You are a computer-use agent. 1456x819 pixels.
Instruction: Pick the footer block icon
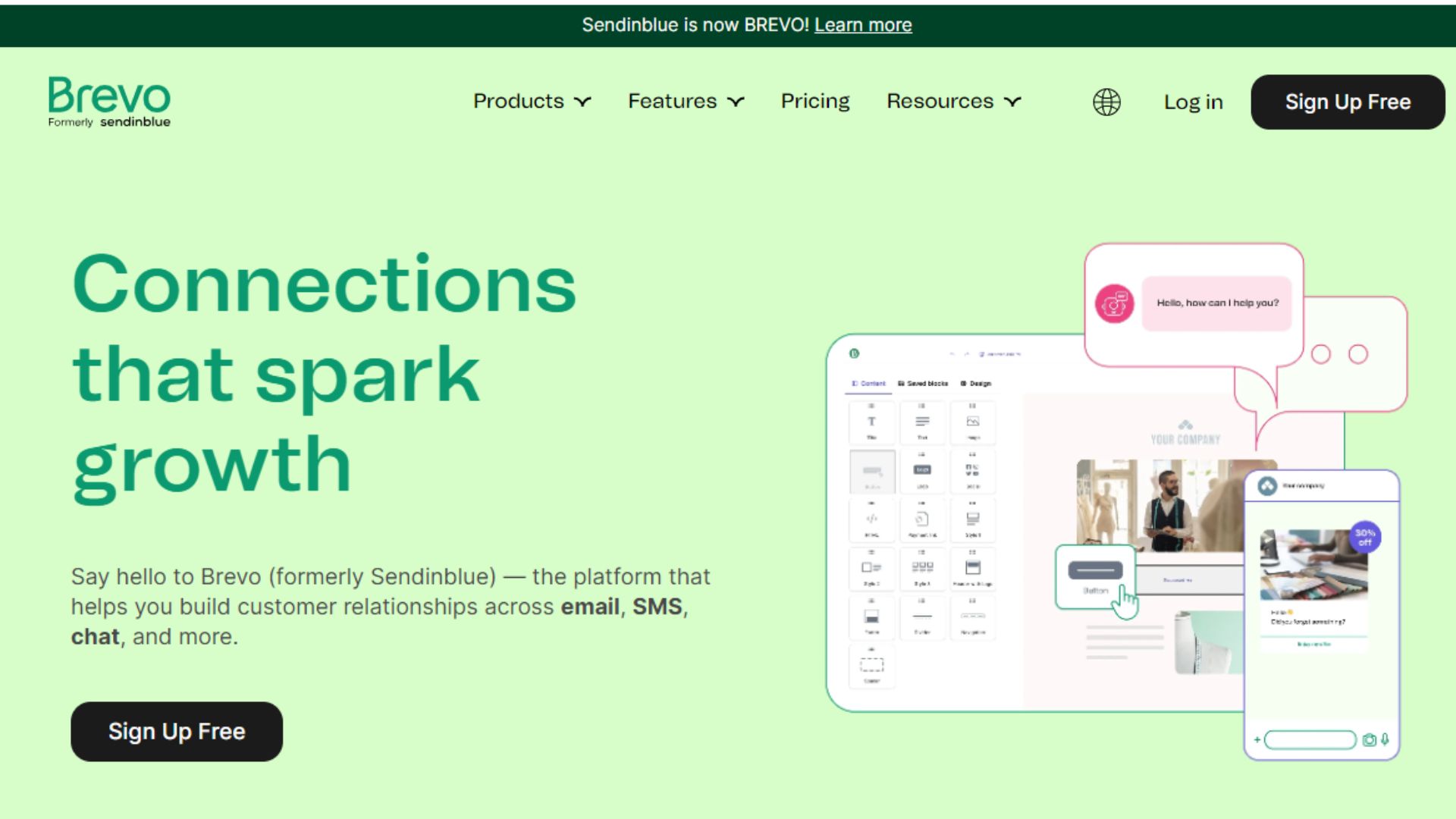(871, 618)
